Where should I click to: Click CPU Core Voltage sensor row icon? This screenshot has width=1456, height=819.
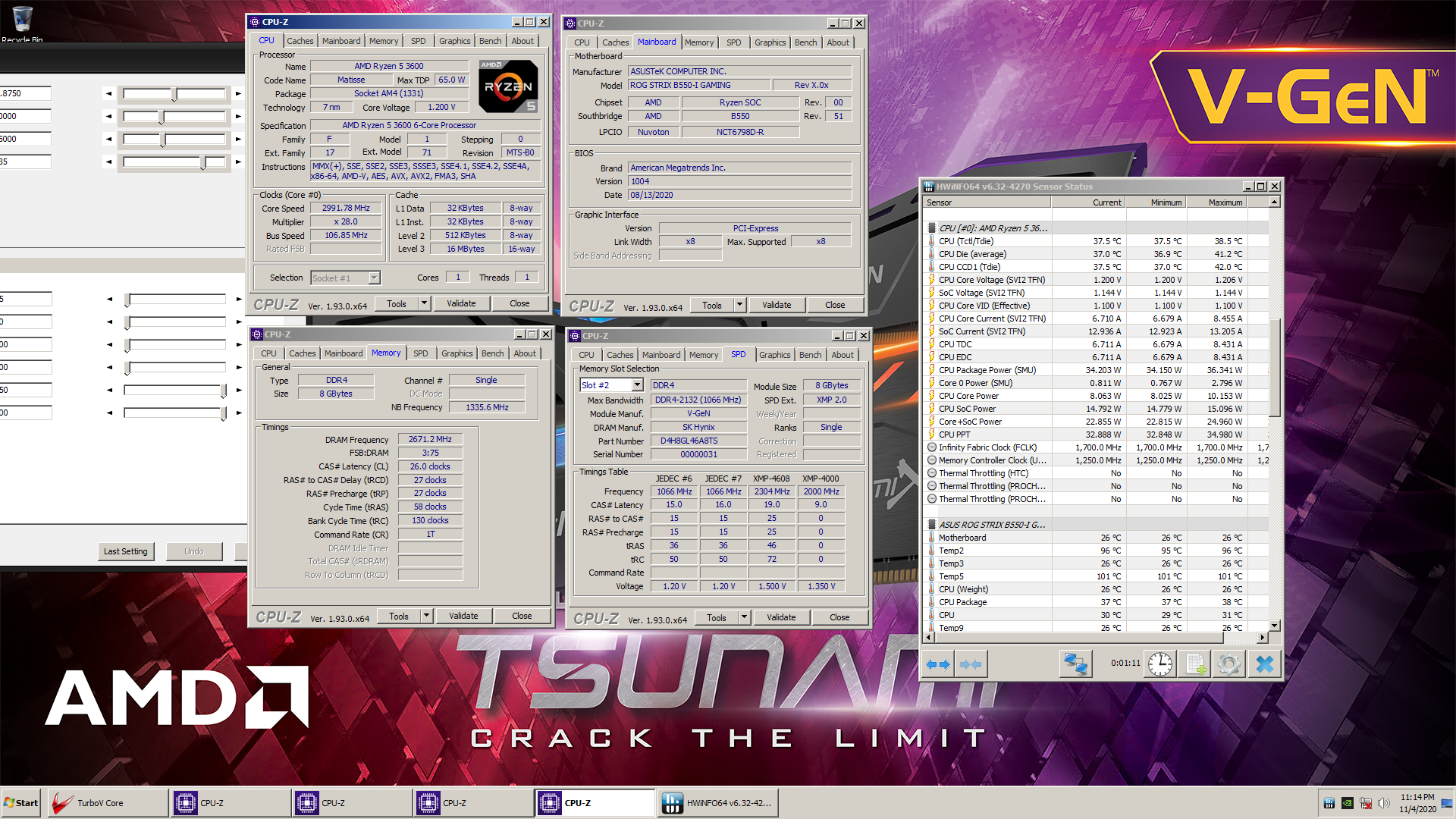(x=932, y=280)
